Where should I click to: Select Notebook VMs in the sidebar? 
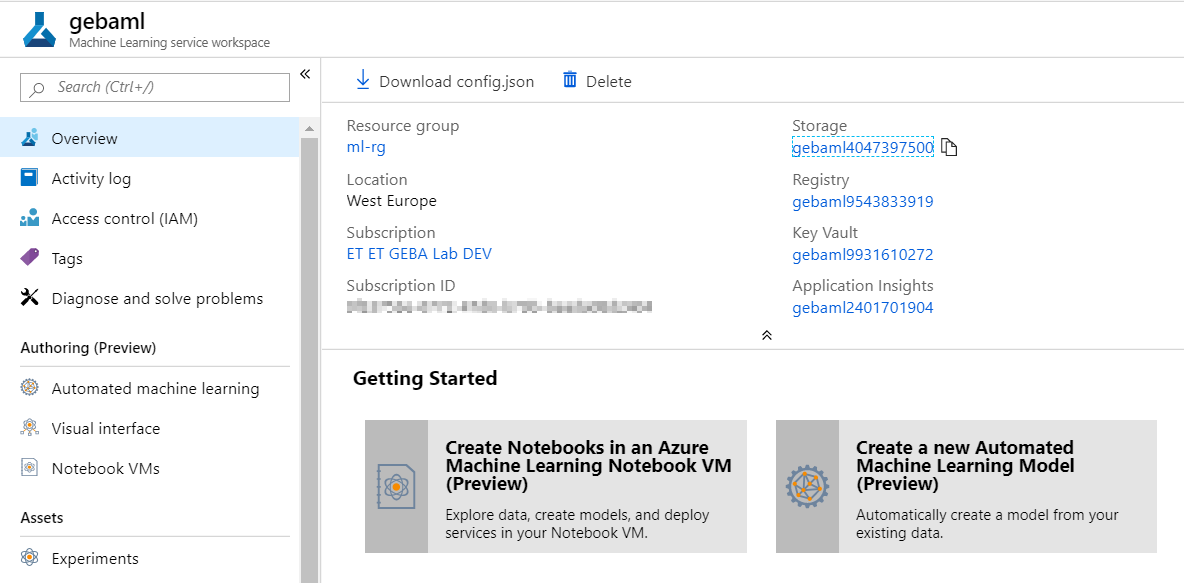coord(105,468)
